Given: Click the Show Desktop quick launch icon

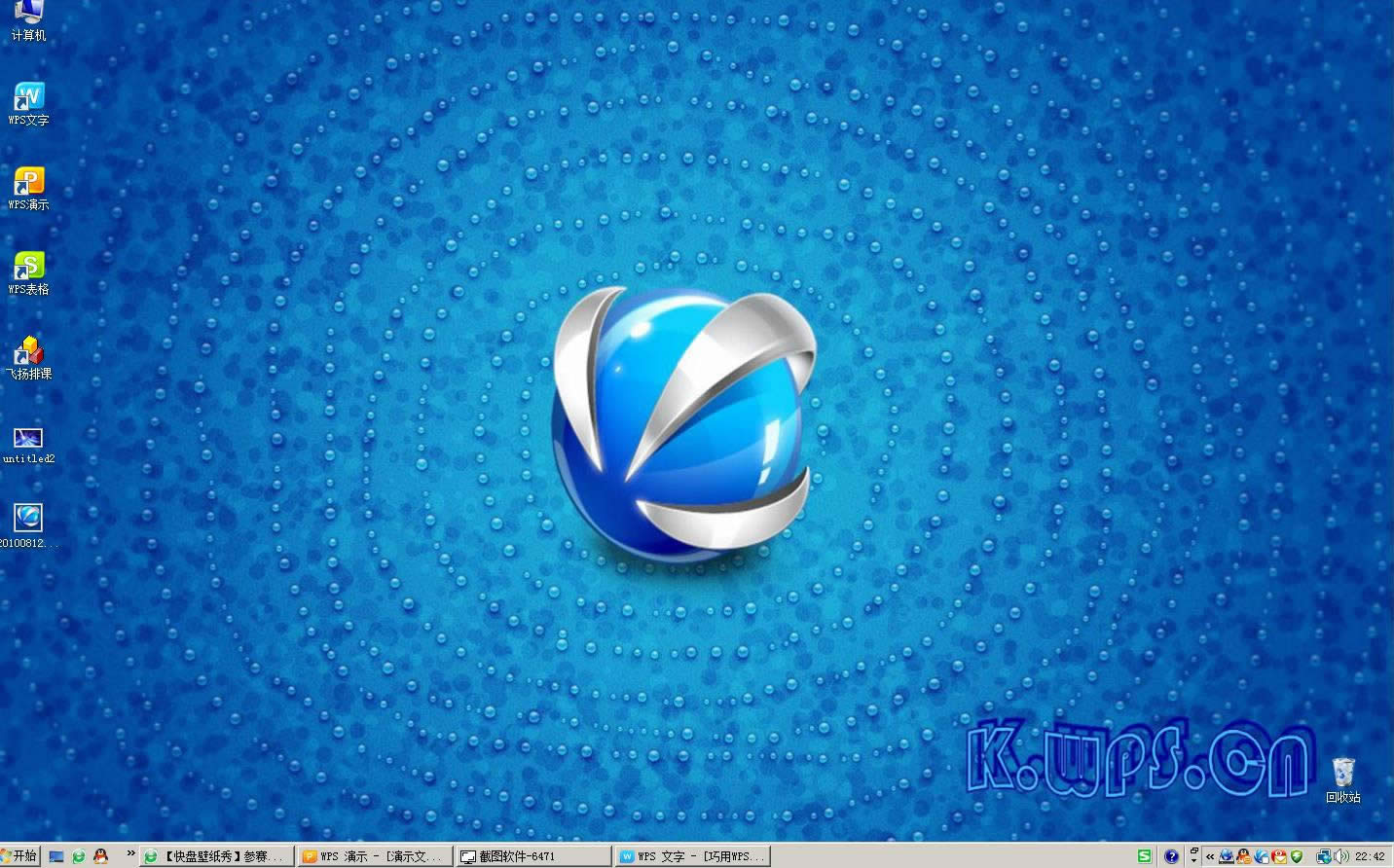Looking at the screenshot, I should [x=56, y=856].
